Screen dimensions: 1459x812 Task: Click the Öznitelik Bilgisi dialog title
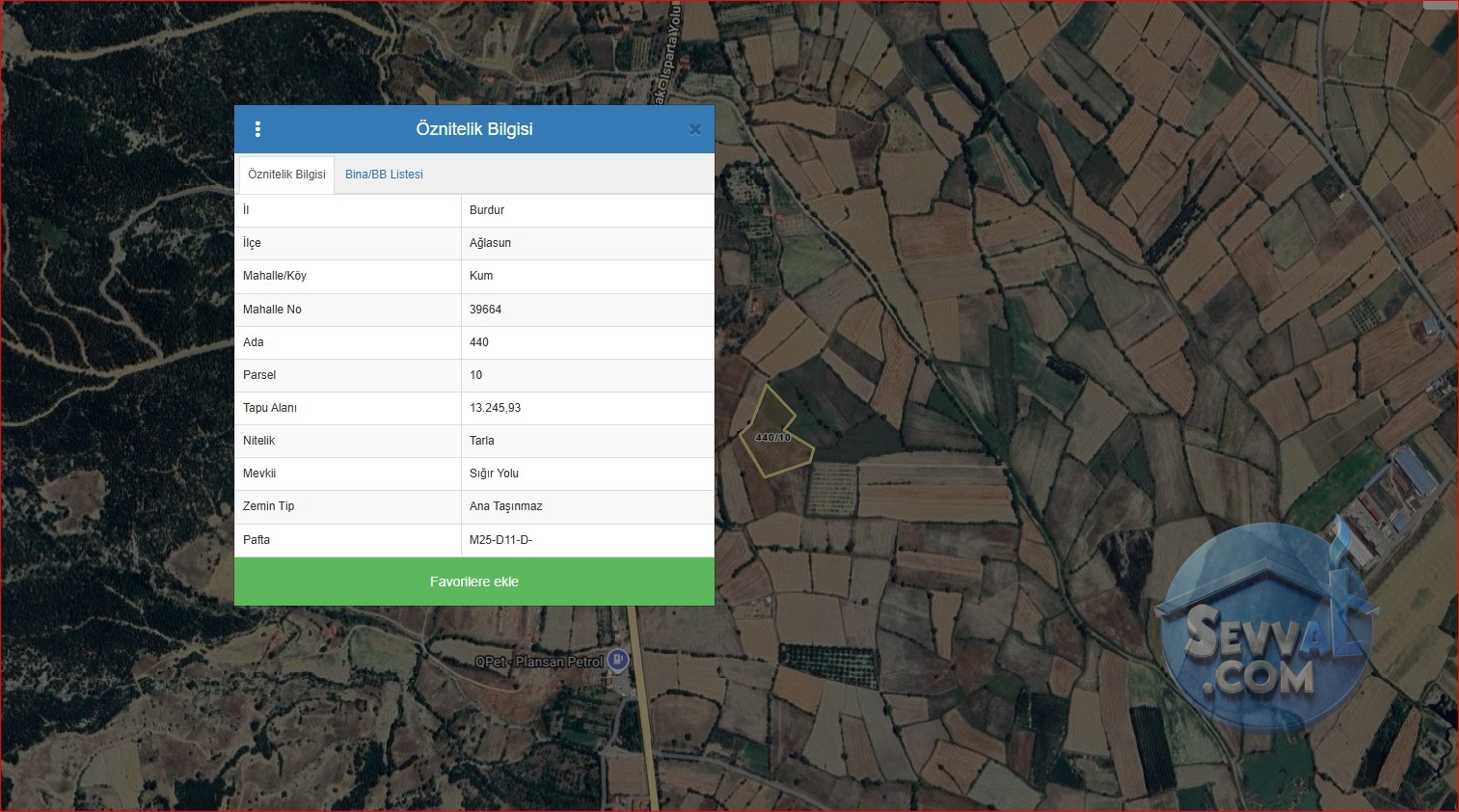pyautogui.click(x=474, y=129)
